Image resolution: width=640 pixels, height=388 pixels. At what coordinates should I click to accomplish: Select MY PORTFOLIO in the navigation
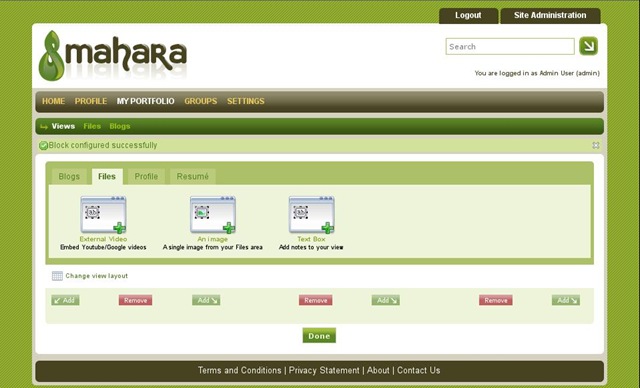[145, 101]
